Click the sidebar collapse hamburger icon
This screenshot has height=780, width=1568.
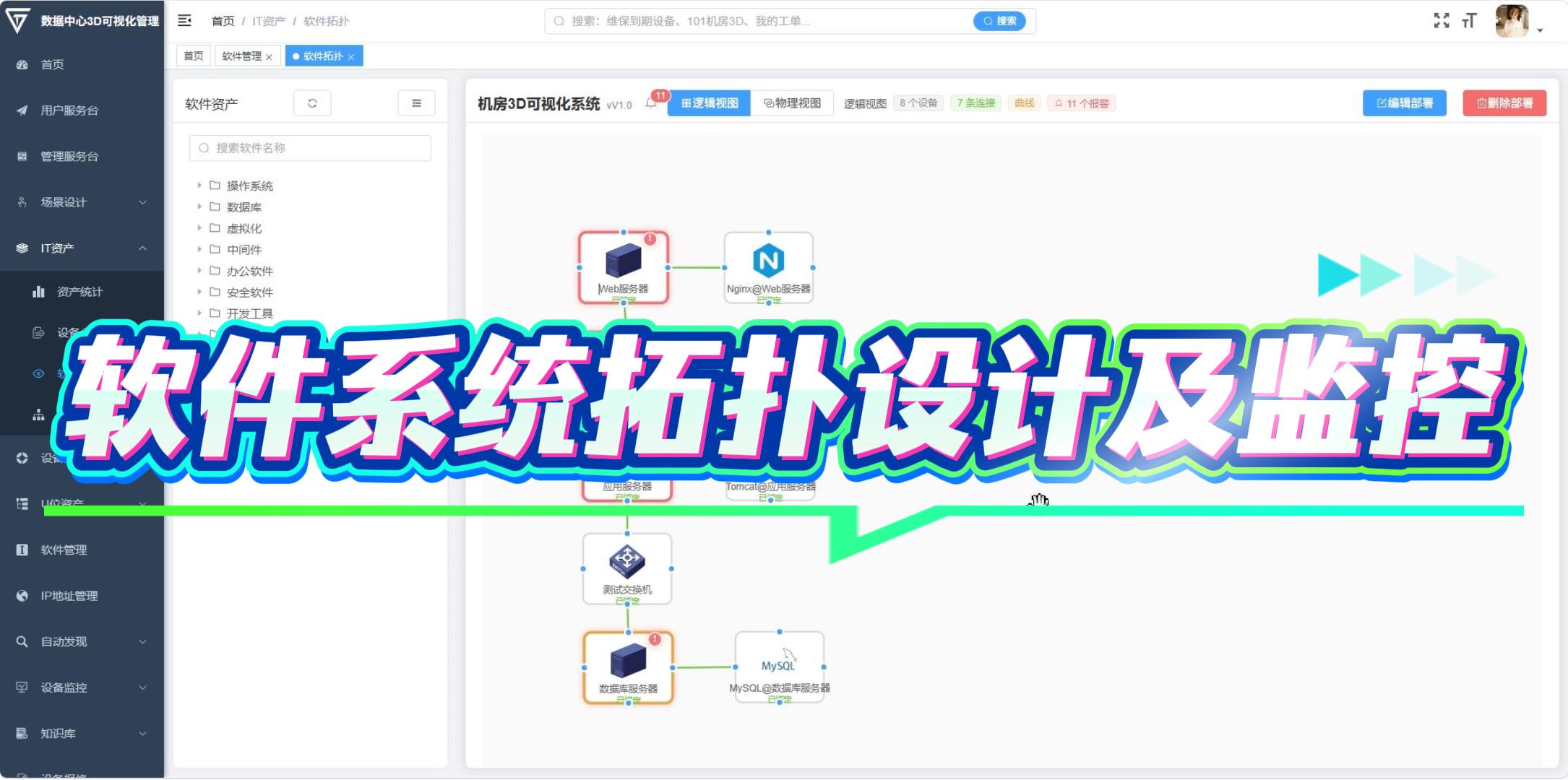[184, 21]
